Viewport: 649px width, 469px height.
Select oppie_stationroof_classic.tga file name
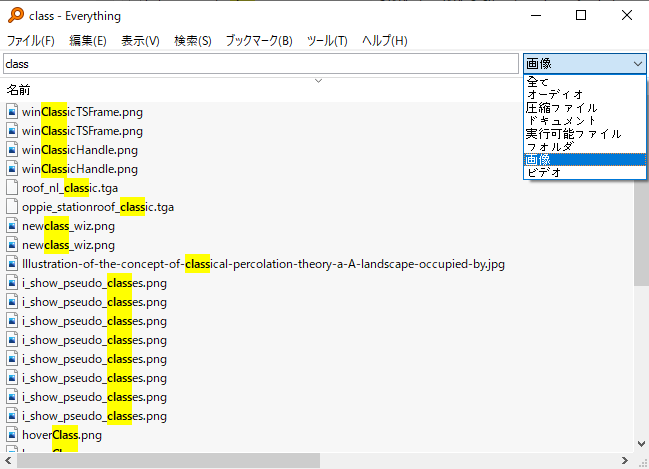pos(98,207)
